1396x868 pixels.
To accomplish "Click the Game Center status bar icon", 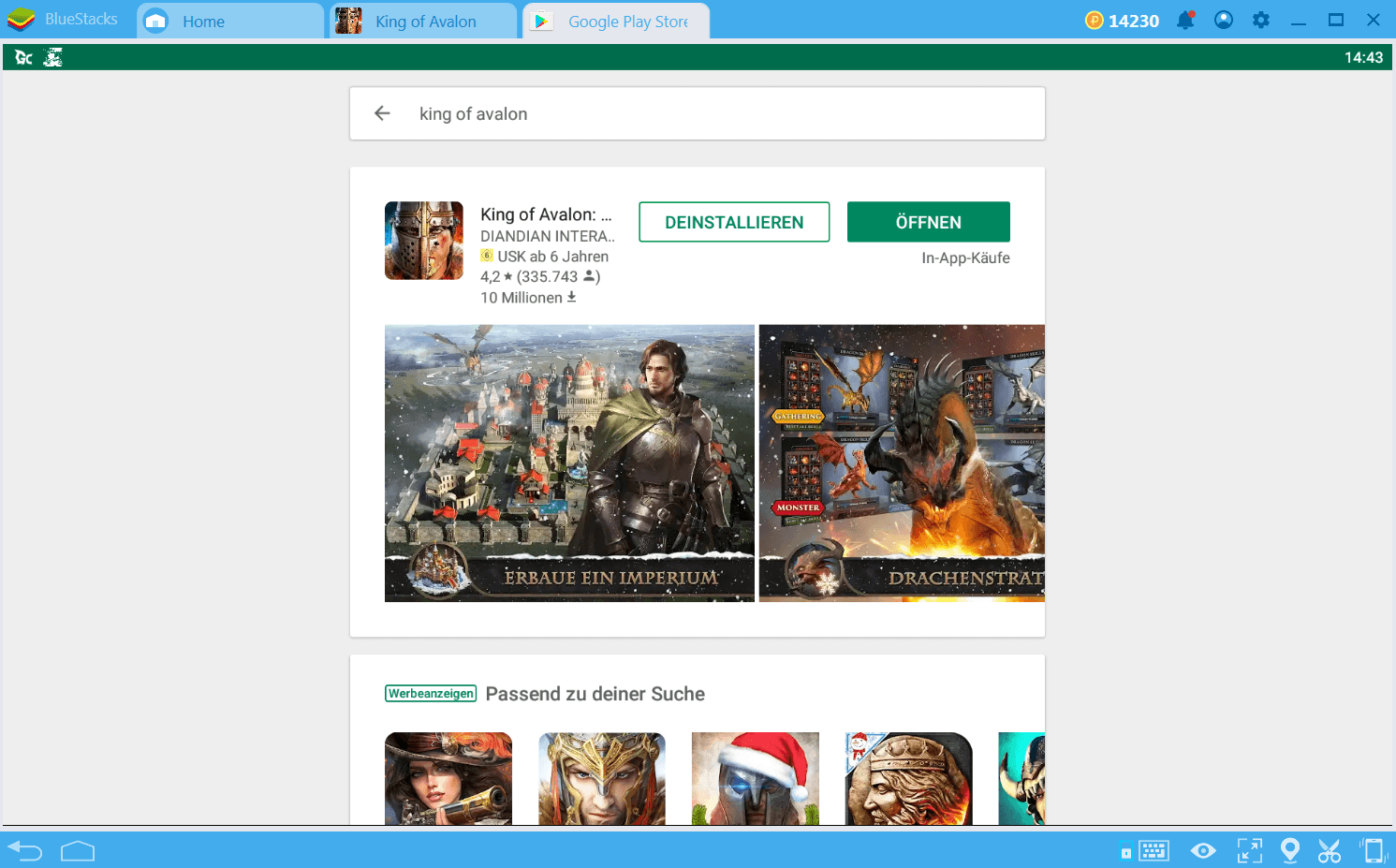I will [23, 57].
